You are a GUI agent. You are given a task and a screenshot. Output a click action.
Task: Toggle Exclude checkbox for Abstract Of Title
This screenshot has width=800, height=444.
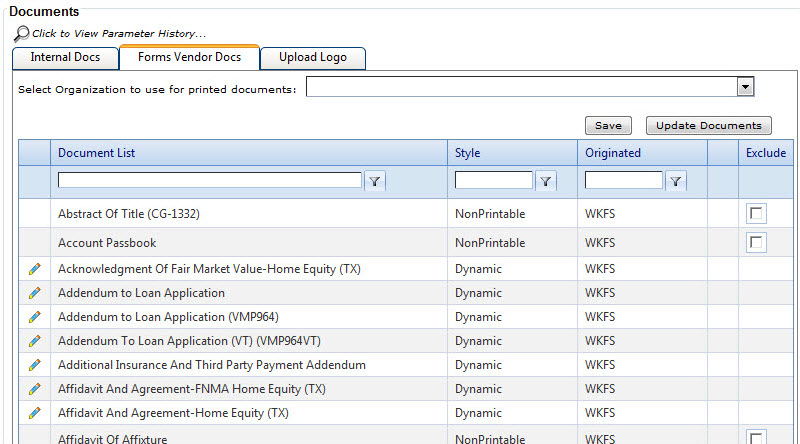click(756, 213)
